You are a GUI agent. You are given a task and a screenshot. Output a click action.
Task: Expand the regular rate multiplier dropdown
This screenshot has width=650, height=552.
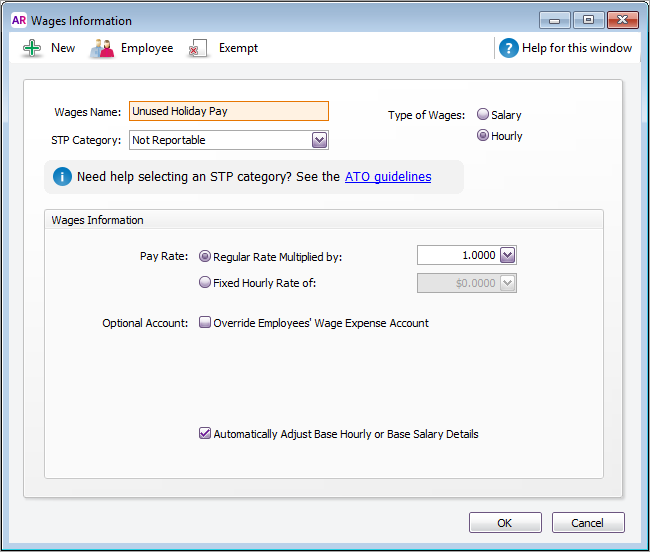tap(507, 256)
